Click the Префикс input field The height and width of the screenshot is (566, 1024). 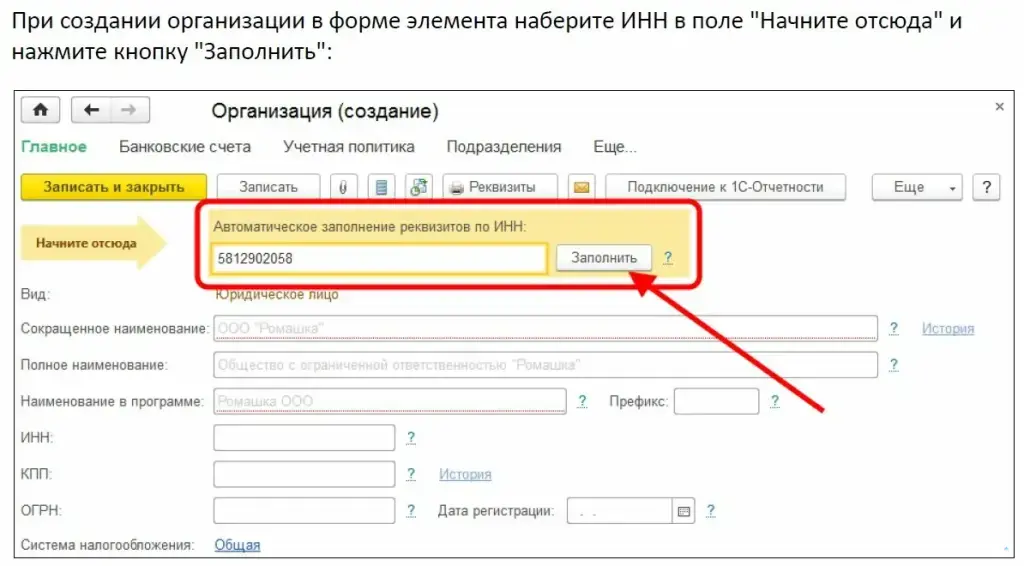(x=716, y=401)
